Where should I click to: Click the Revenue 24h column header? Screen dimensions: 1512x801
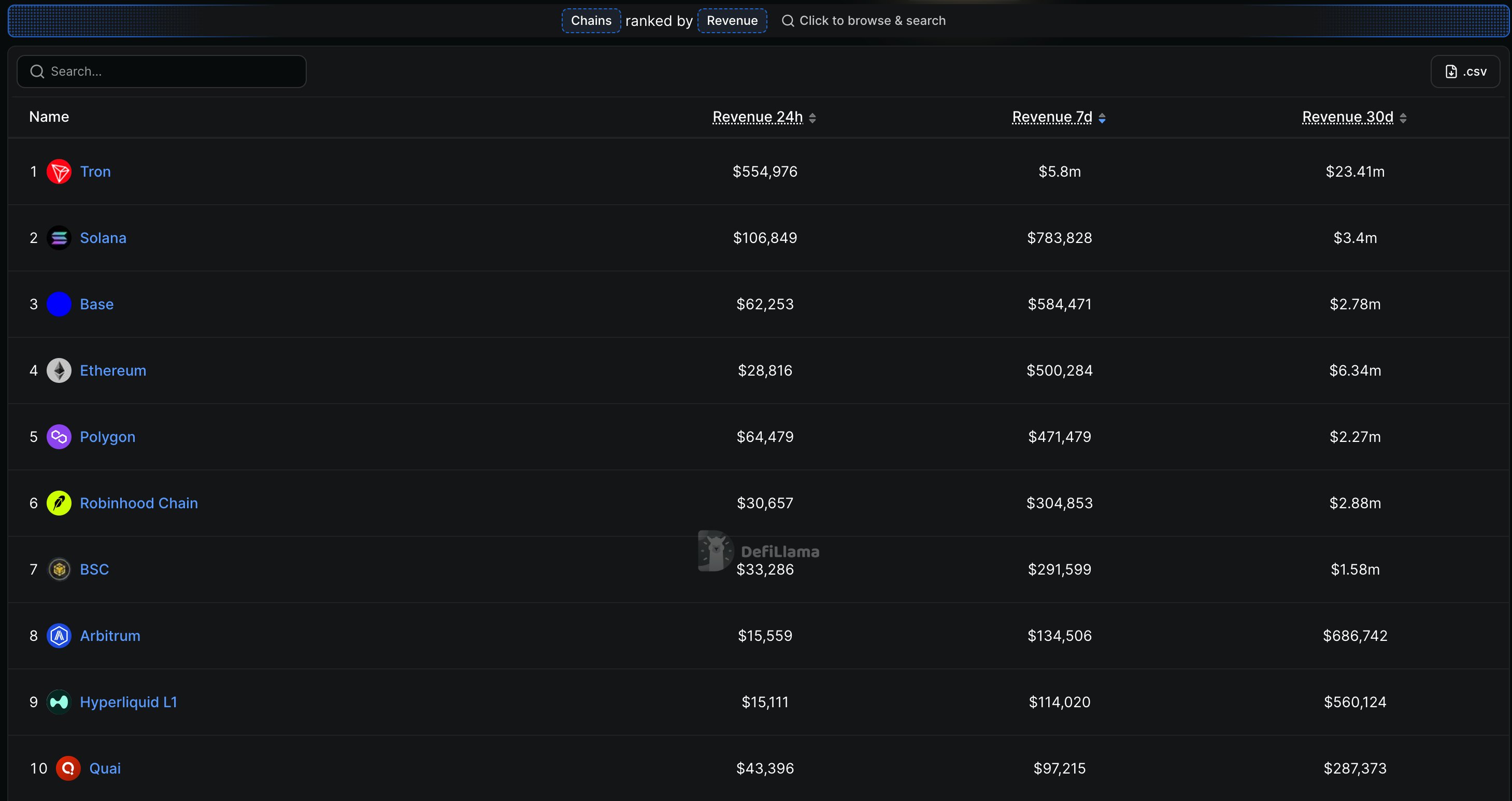757,117
